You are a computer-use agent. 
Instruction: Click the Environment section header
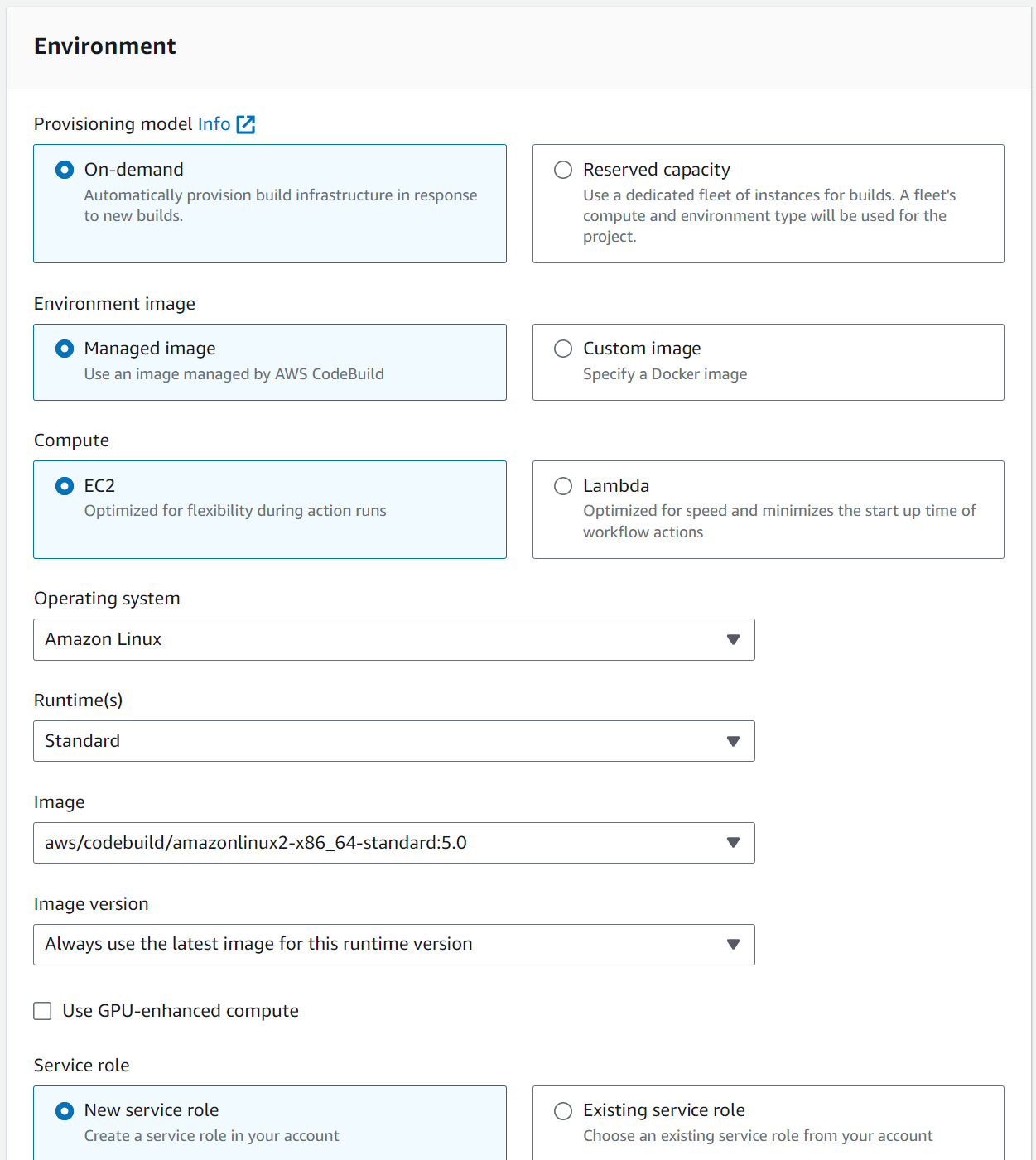[x=105, y=46]
